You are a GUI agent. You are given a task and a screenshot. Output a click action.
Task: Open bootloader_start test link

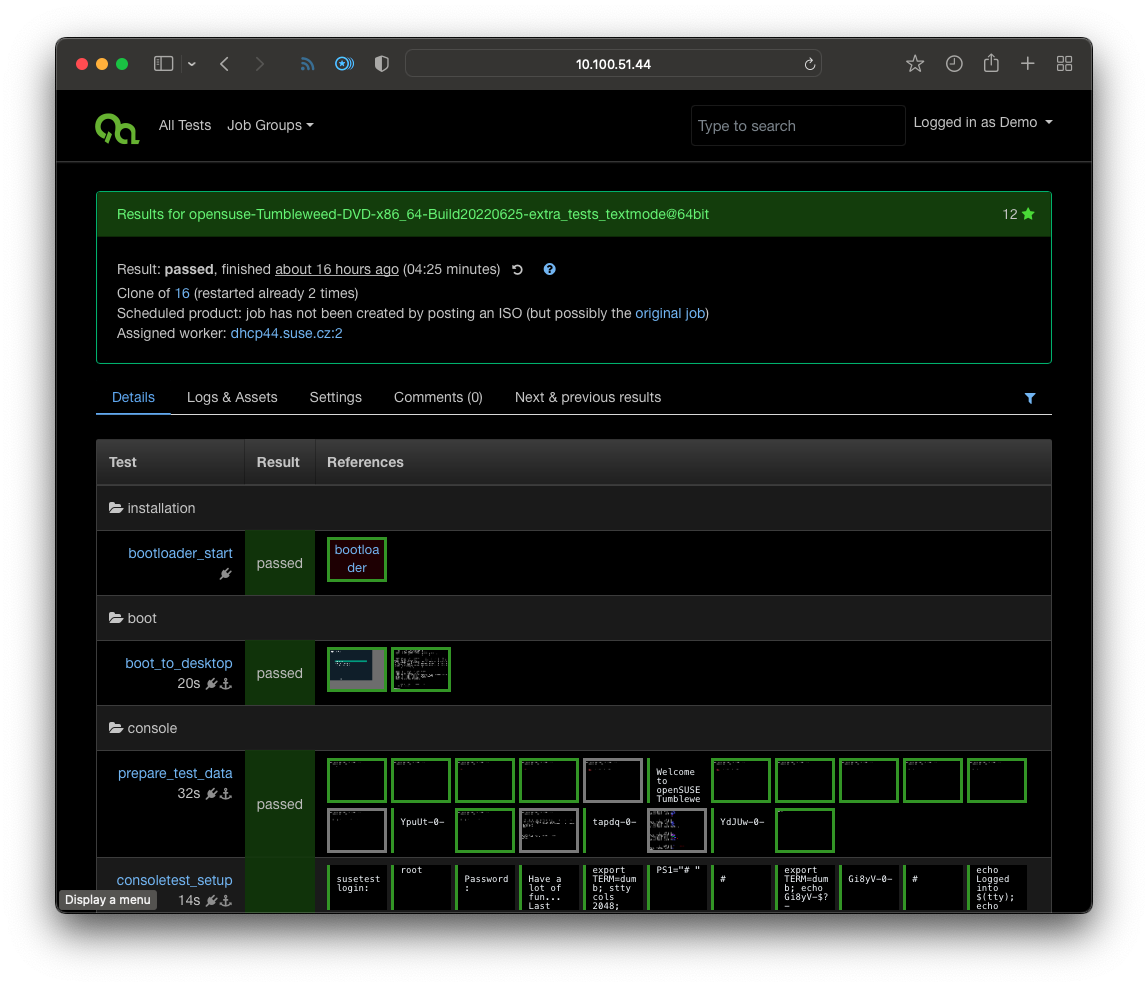coord(180,554)
